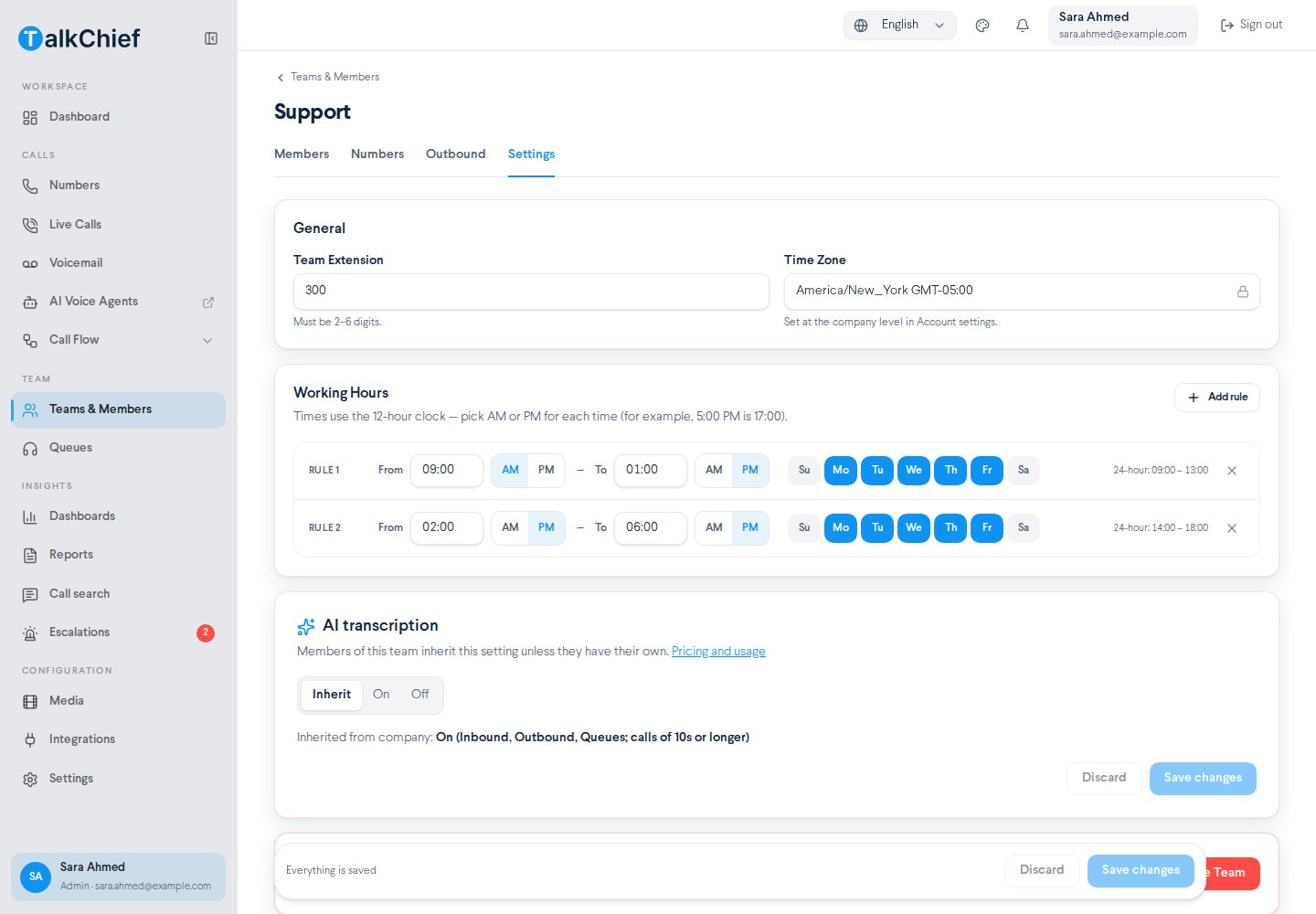1316x914 pixels.
Task: Toggle Wednesday in Rule 1
Action: point(914,471)
